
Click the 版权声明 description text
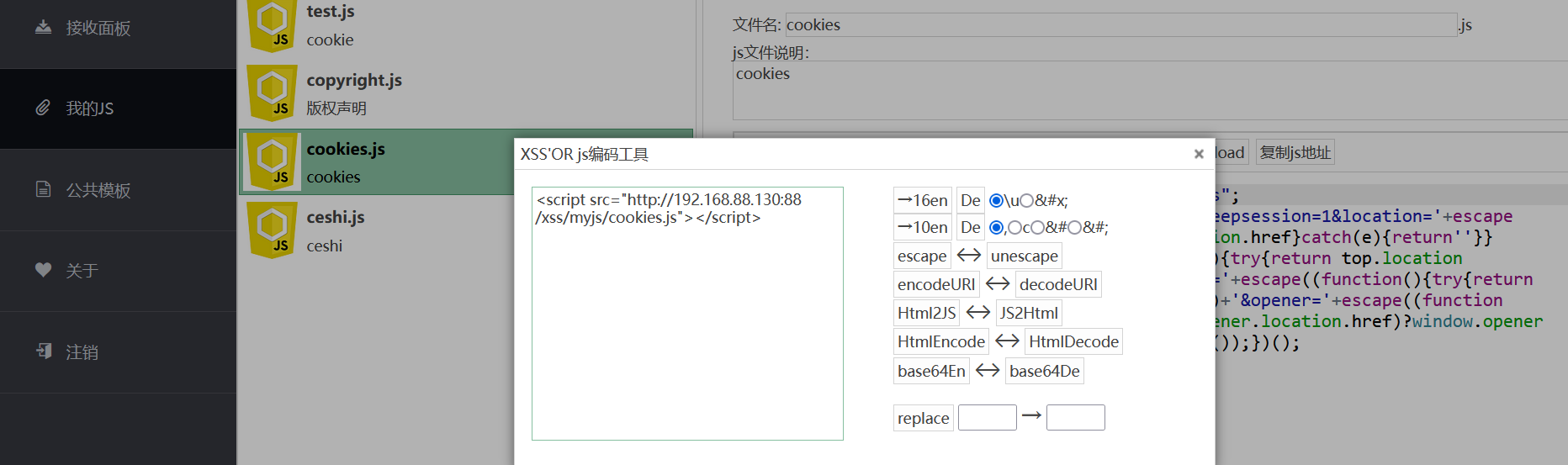tap(336, 108)
